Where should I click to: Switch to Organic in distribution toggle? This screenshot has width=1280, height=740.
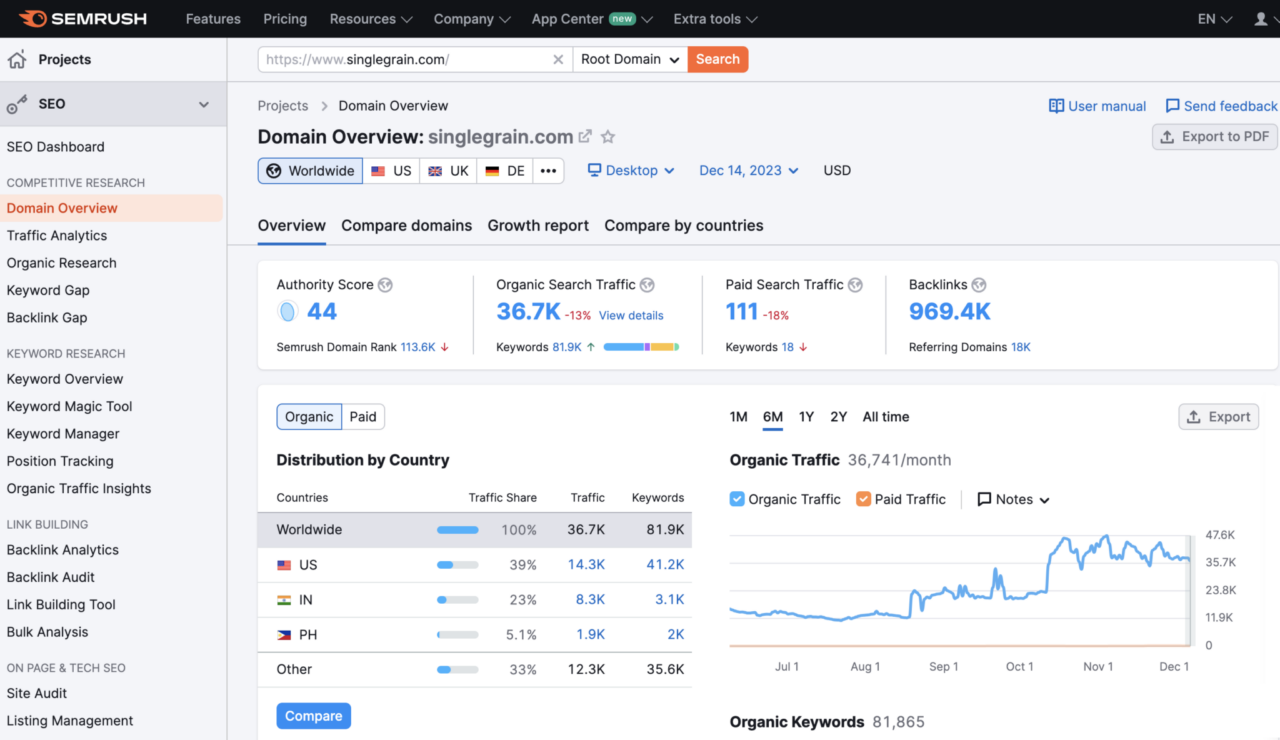(309, 417)
